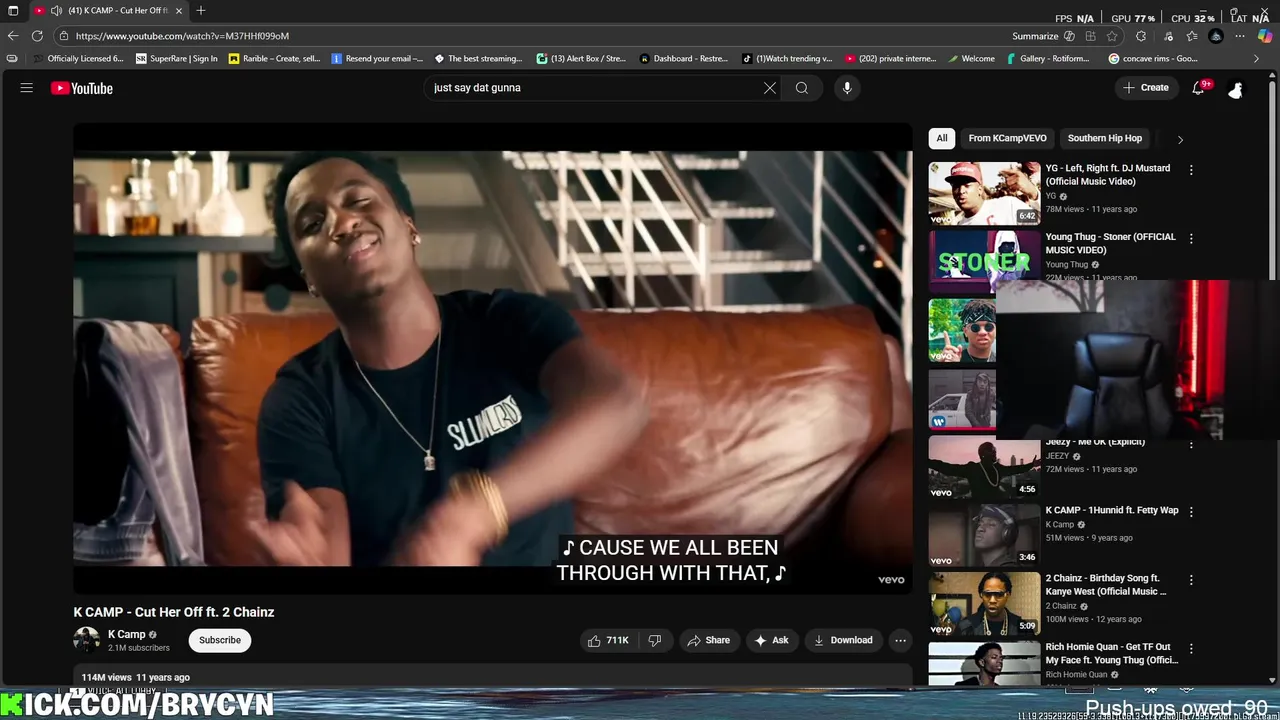
Task: Open Rarible Create, sell bookmark
Action: coord(274,59)
